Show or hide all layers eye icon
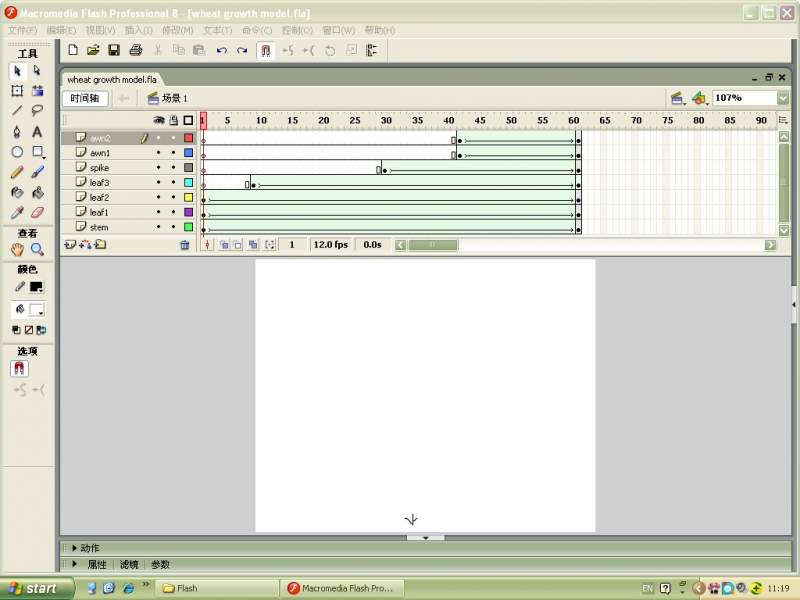 [159, 120]
